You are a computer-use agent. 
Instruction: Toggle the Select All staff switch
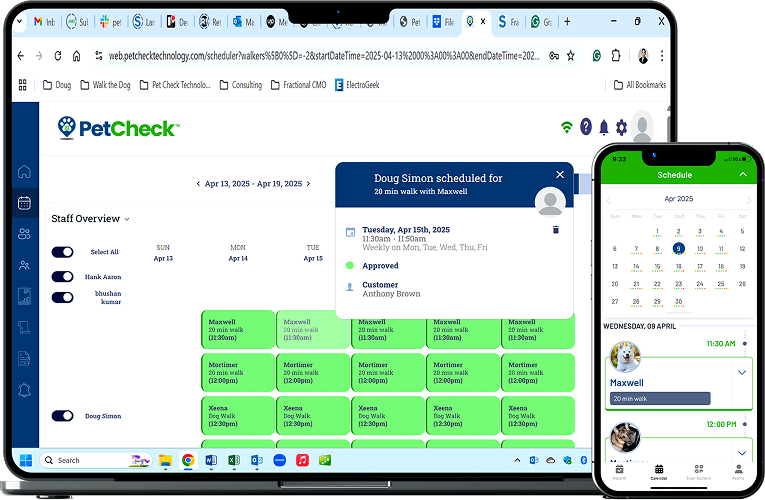pos(62,252)
